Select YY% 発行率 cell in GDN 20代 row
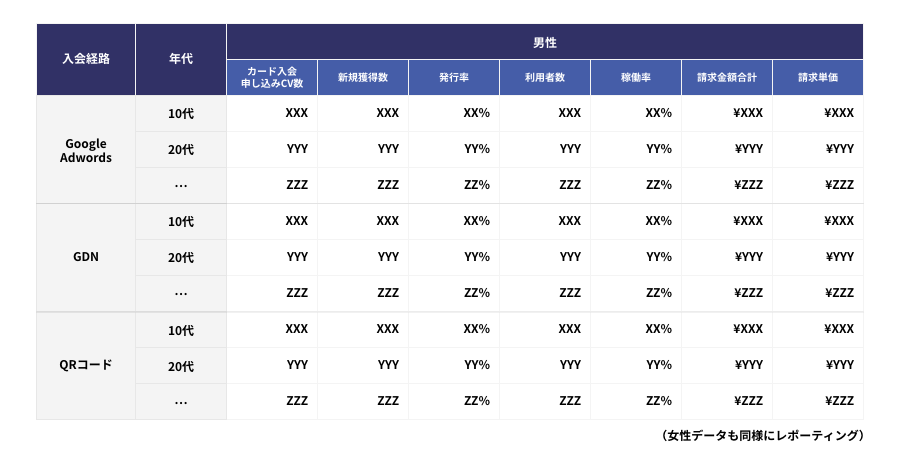The width and height of the screenshot is (900, 460). pos(454,257)
